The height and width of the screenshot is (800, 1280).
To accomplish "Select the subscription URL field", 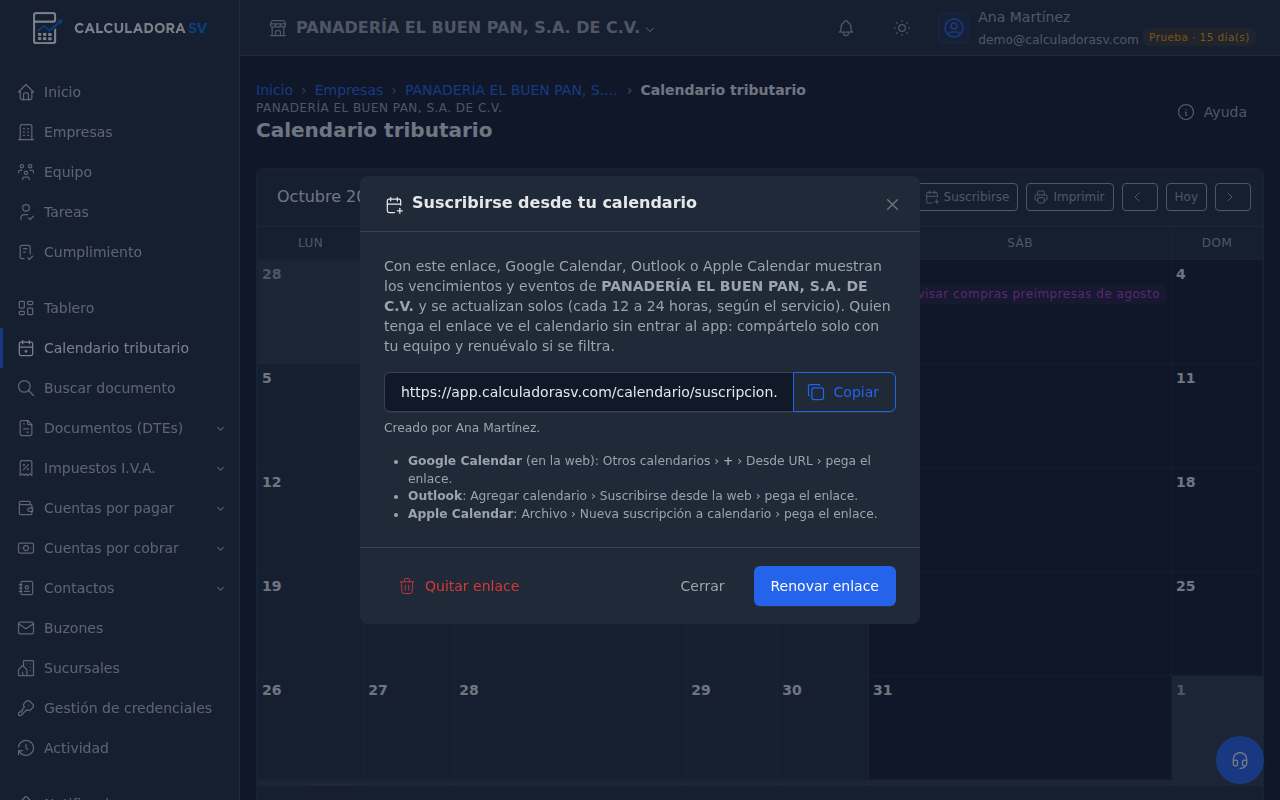I will click(589, 392).
